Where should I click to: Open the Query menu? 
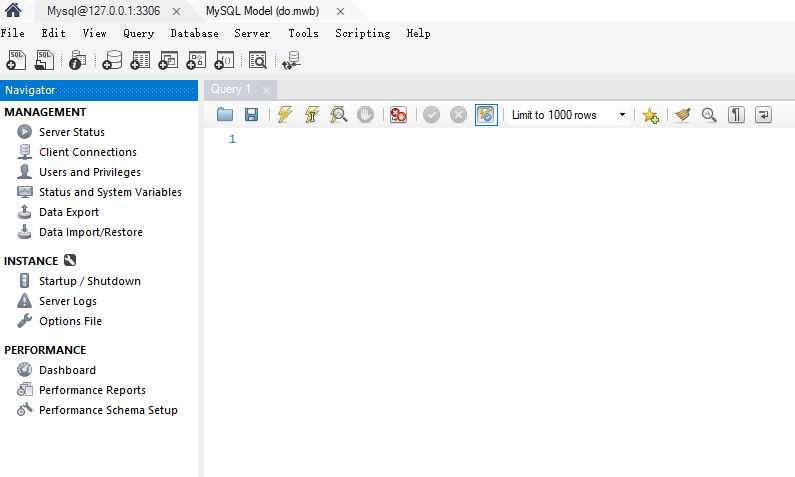(x=138, y=33)
